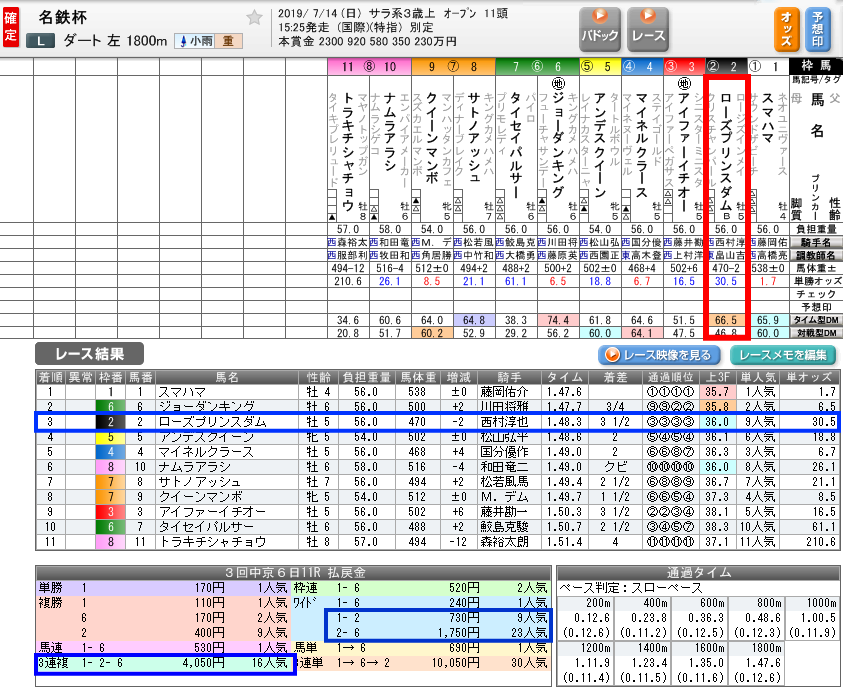Image resolution: width=843 pixels, height=689 pixels.
Task: Open the パドック video button
Action: click(x=600, y=29)
